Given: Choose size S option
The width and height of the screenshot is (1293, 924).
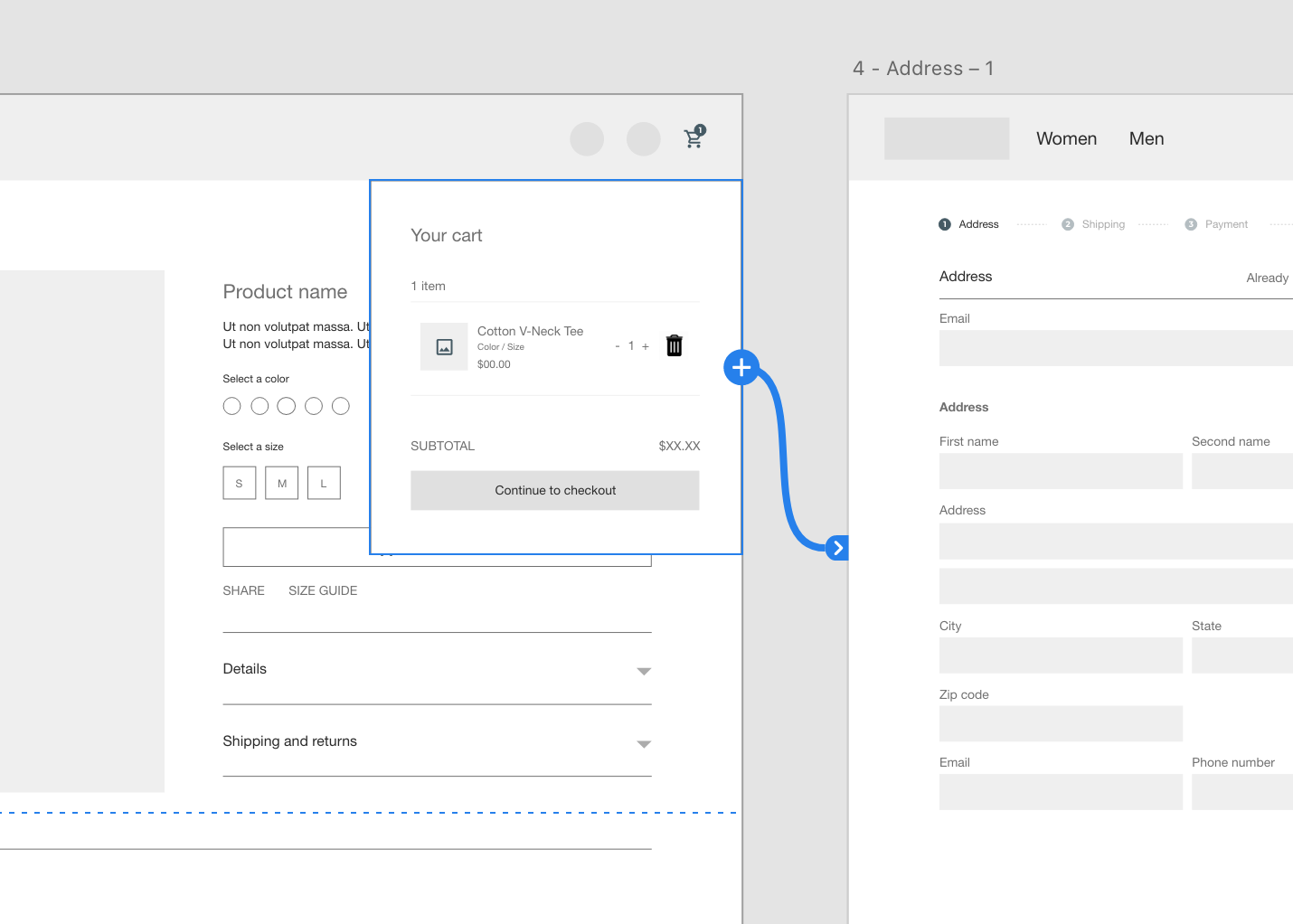Looking at the screenshot, I should (240, 483).
